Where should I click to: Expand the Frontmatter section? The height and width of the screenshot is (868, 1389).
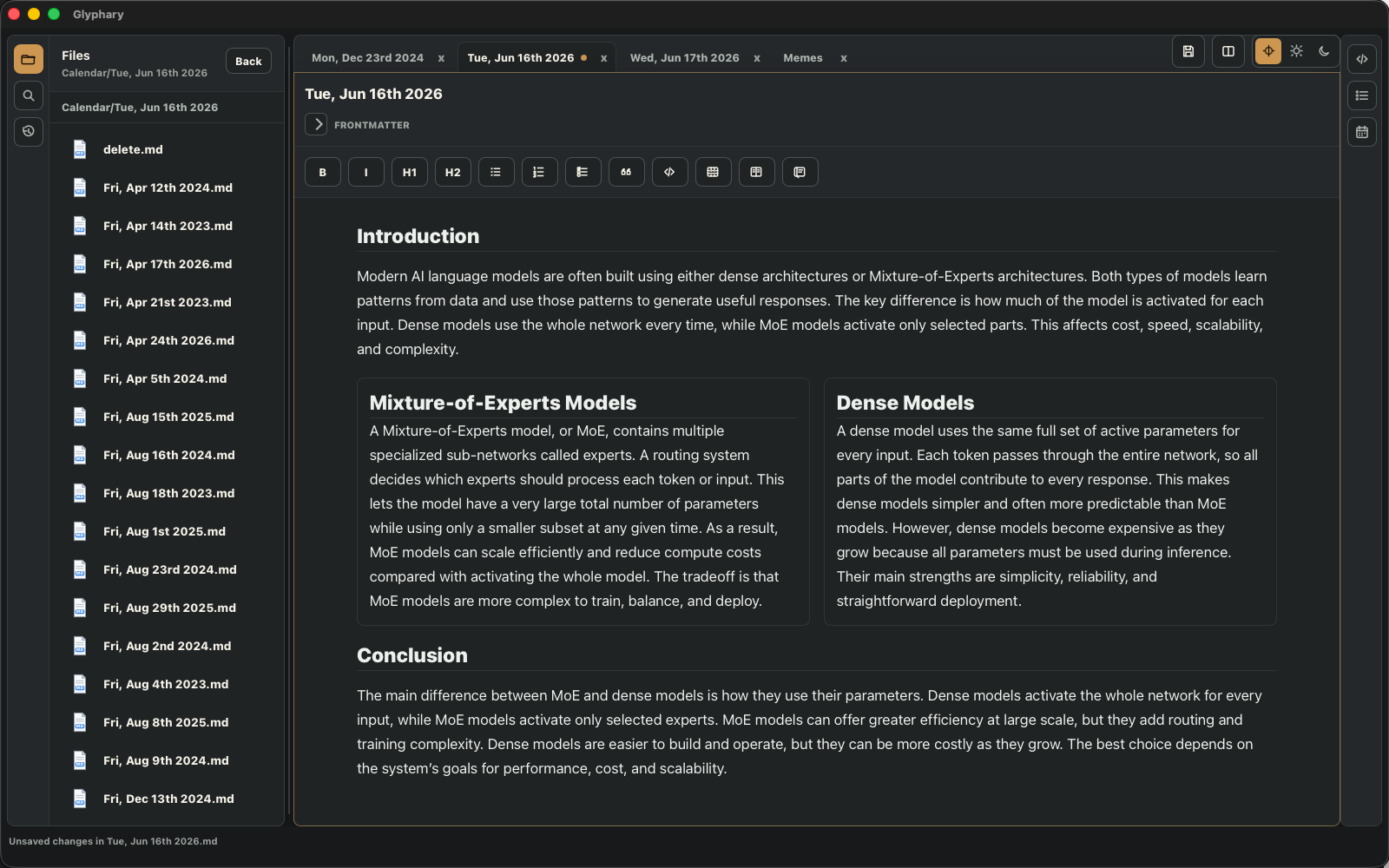click(316, 124)
